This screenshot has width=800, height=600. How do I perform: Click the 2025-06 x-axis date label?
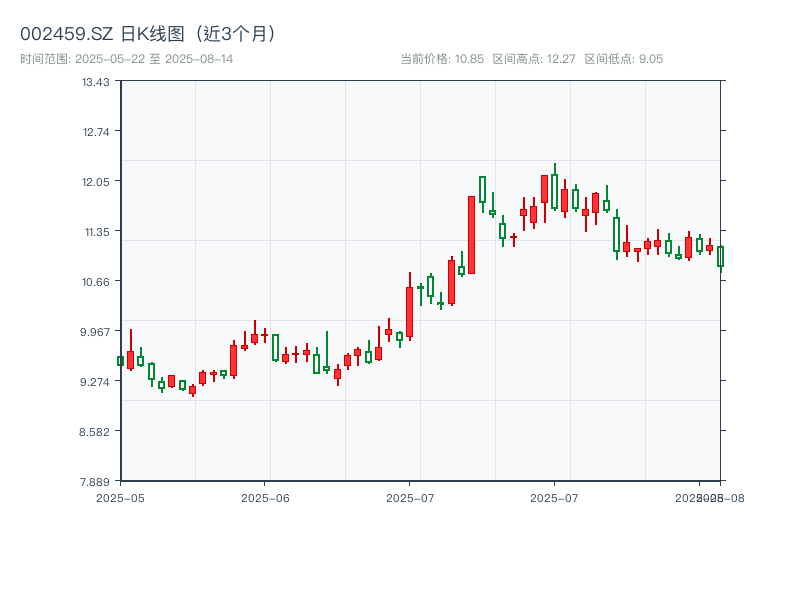[x=265, y=497]
